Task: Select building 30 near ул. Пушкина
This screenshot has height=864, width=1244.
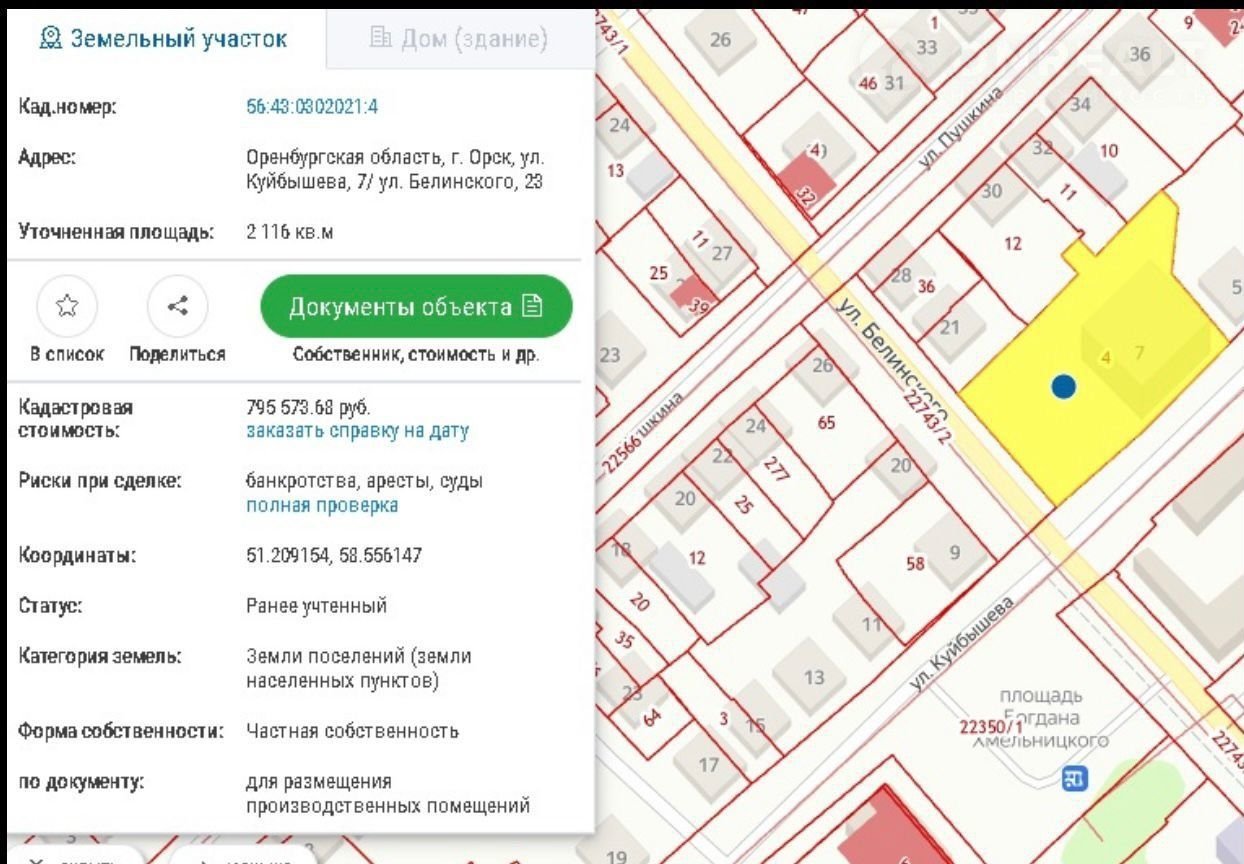Action: [990, 191]
